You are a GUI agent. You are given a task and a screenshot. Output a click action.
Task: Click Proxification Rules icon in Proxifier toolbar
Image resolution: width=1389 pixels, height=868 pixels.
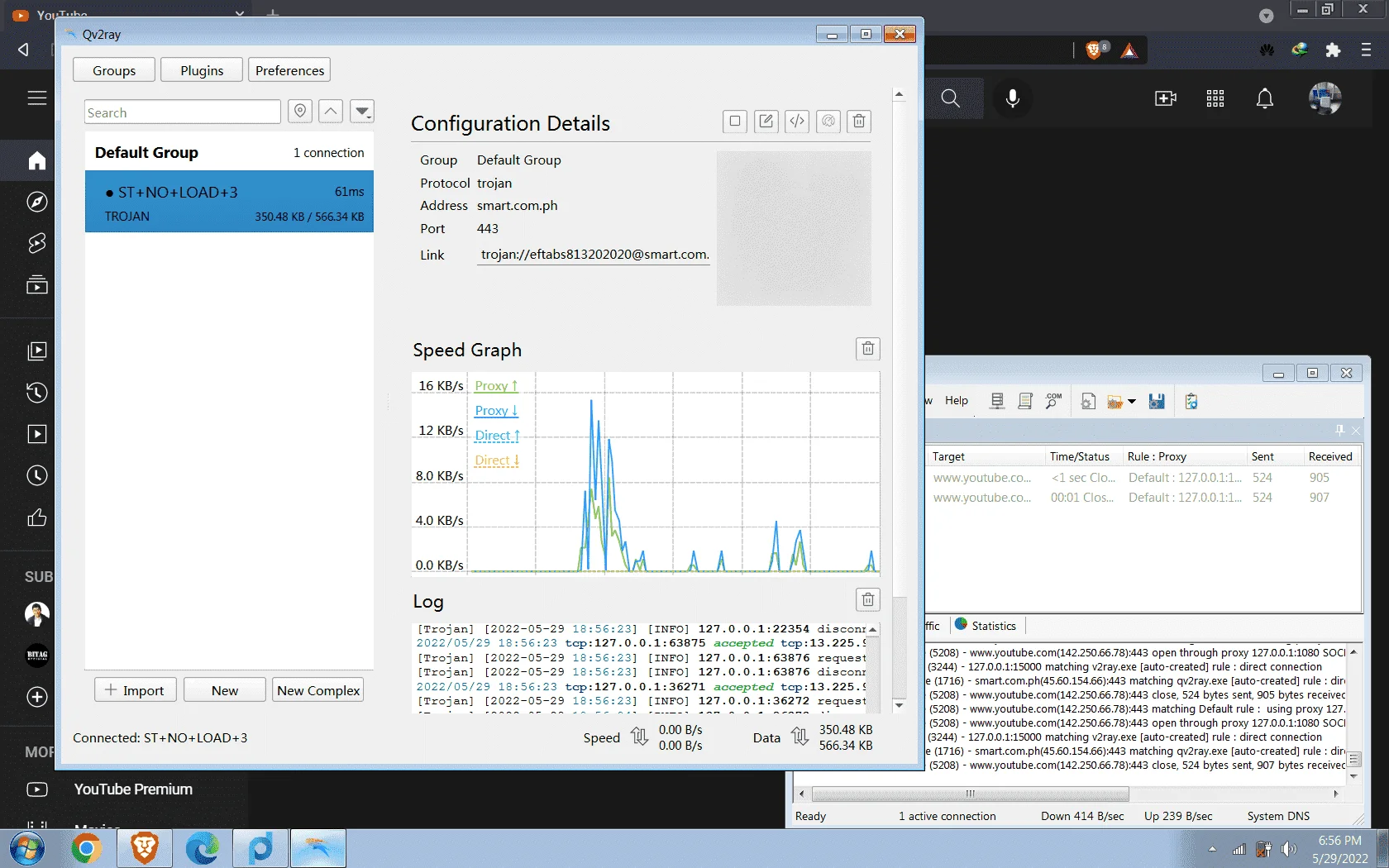[x=1025, y=401]
